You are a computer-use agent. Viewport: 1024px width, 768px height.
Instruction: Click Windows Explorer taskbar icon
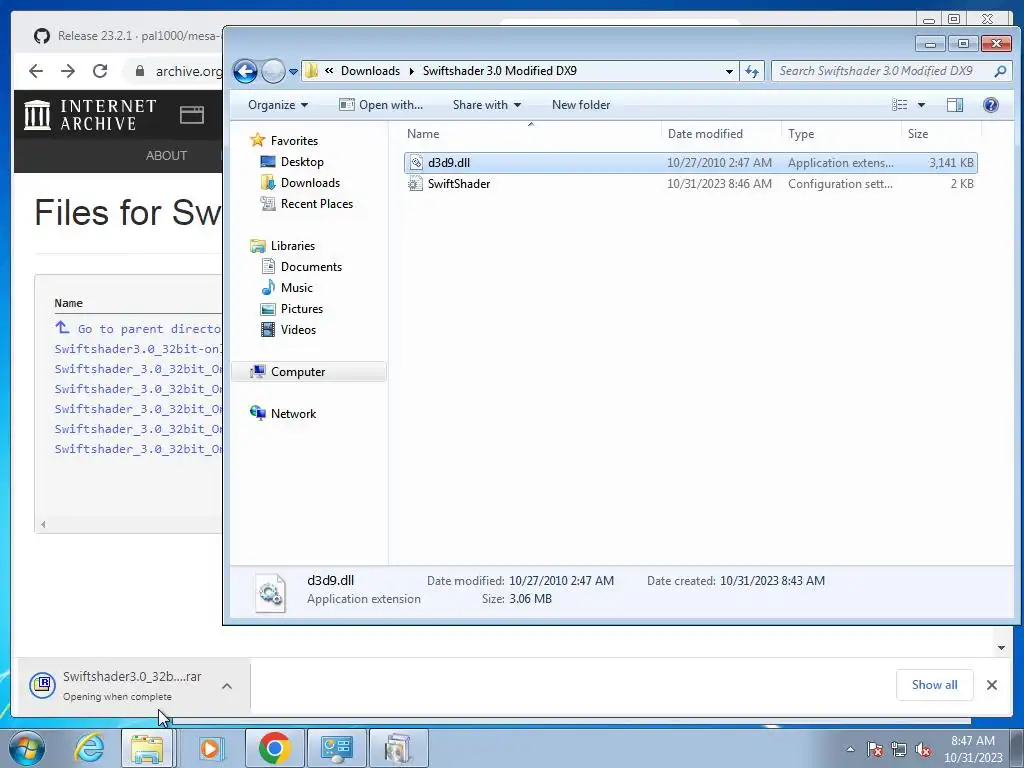pos(147,748)
